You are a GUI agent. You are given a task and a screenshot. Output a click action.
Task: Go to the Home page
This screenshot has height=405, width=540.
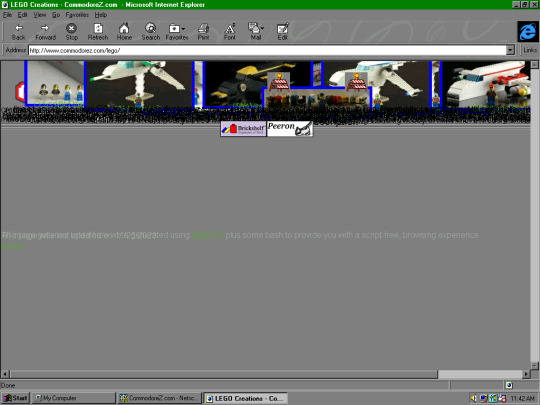124,32
